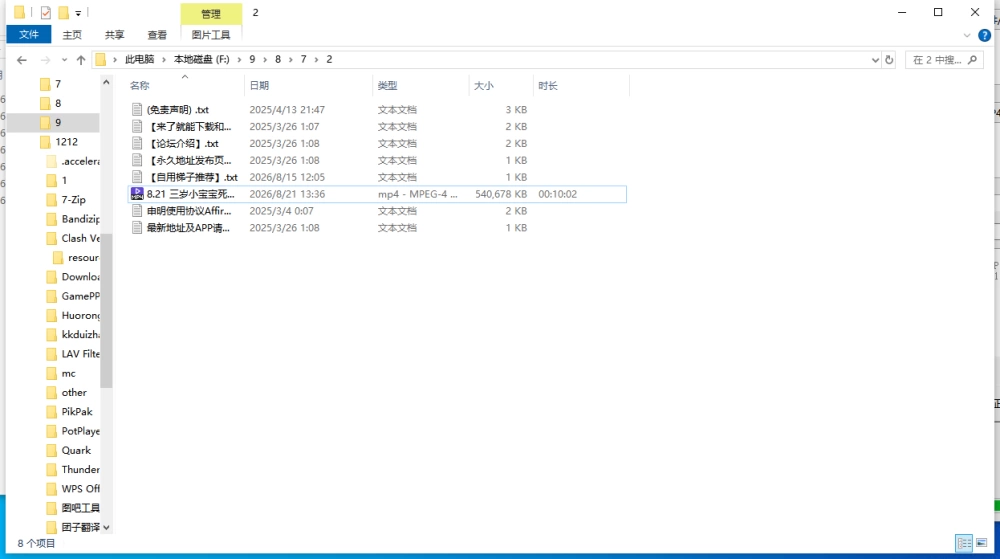The image size is (1000, 559).
Task: Click 此电脑 in the address breadcrumb
Action: [x=140, y=59]
